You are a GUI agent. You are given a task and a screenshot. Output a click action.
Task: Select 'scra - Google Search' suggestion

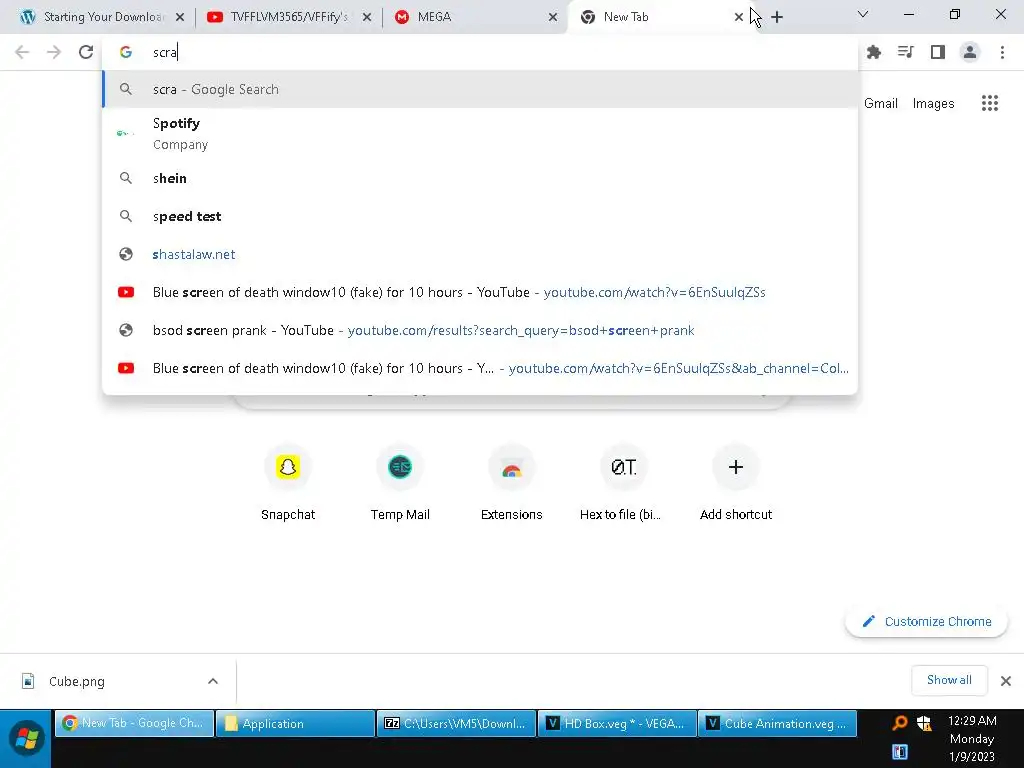[x=480, y=89]
